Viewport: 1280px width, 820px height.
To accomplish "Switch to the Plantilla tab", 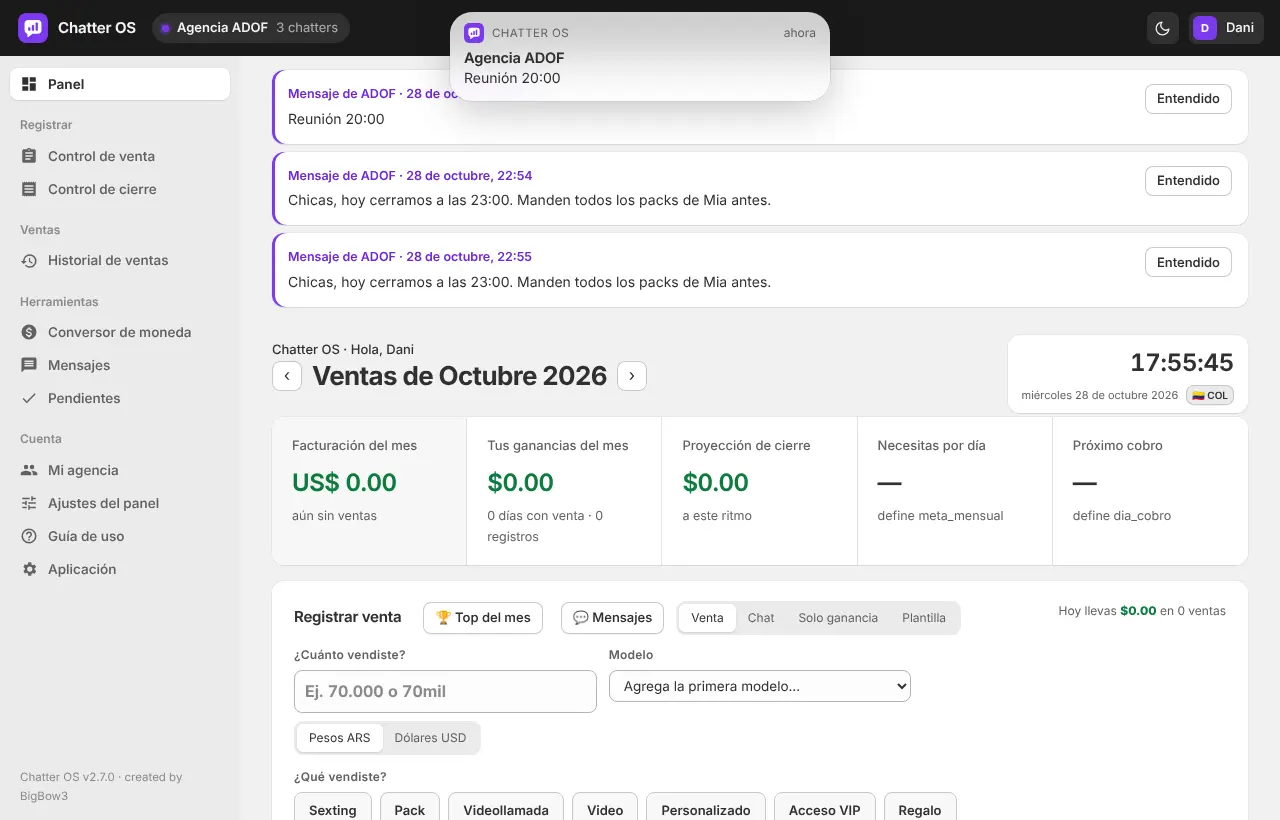I will pos(924,618).
